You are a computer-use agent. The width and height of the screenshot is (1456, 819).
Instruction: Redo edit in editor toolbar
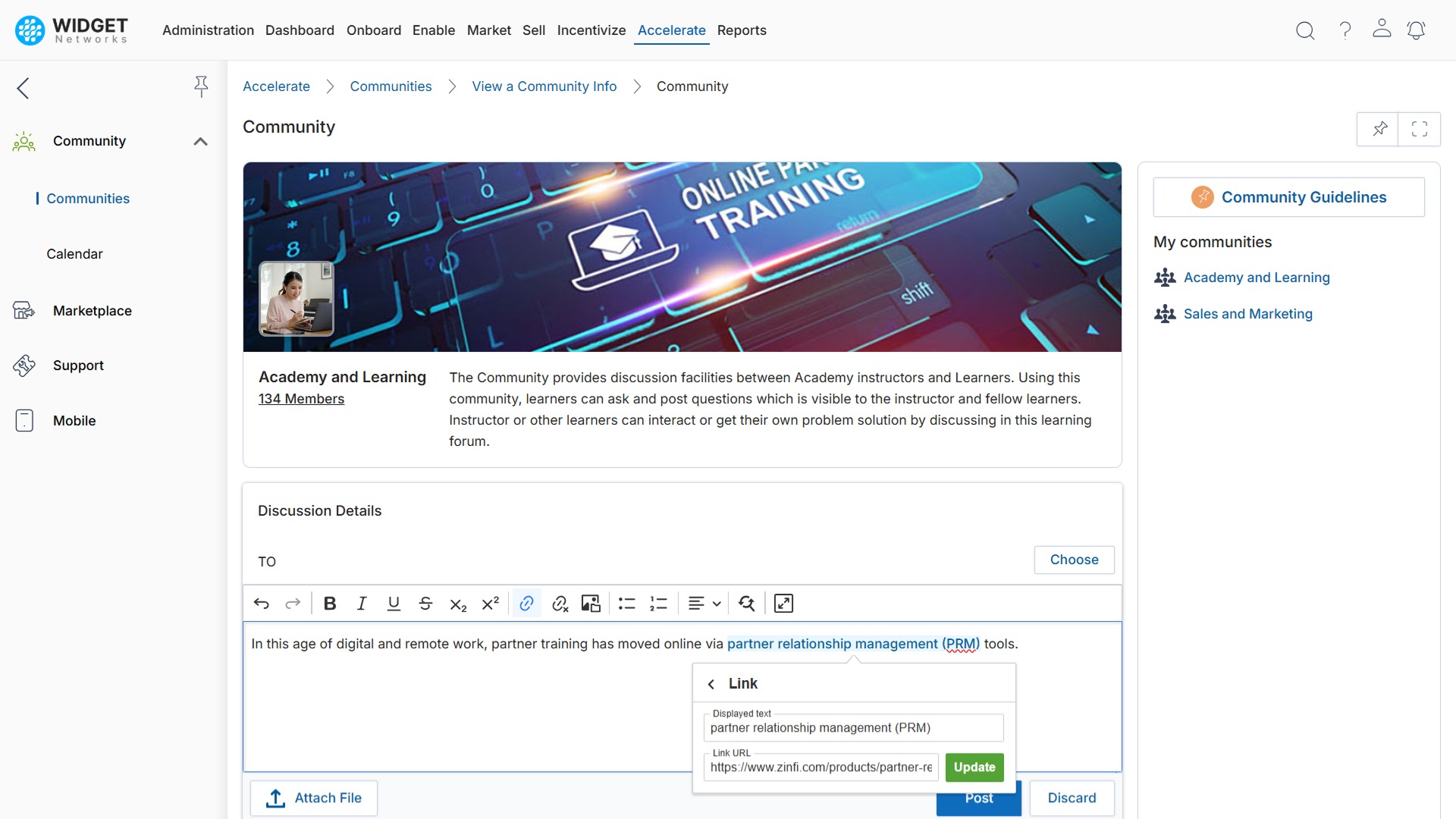[293, 604]
